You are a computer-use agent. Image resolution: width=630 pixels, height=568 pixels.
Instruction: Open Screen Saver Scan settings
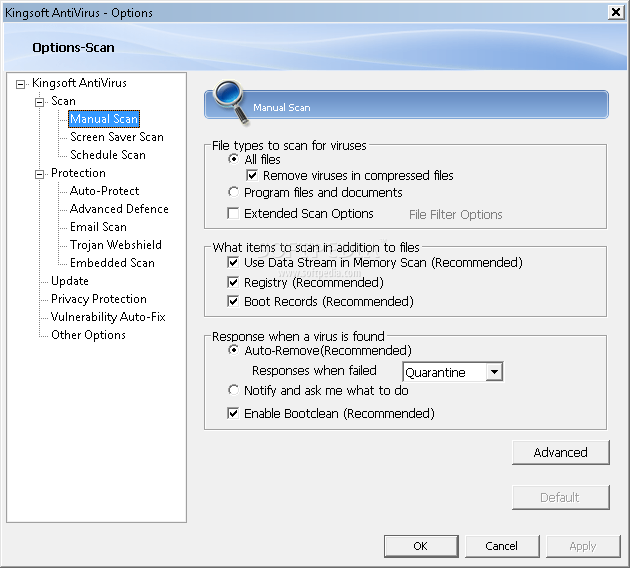click(x=117, y=137)
